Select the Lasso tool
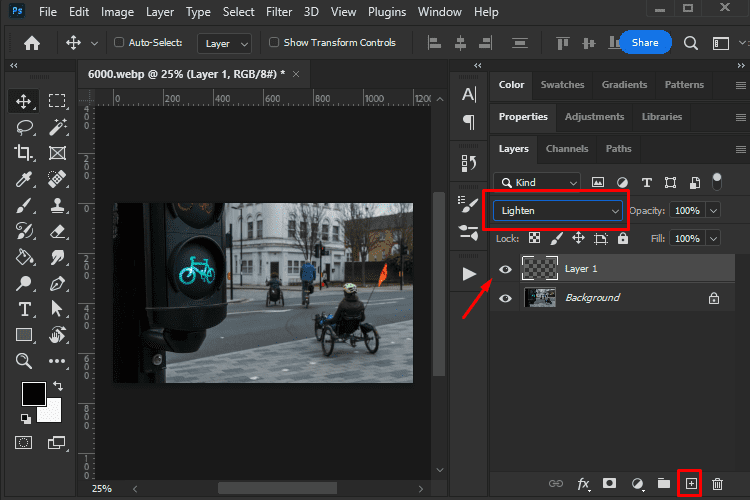The height and width of the screenshot is (500, 750). pyautogui.click(x=24, y=127)
